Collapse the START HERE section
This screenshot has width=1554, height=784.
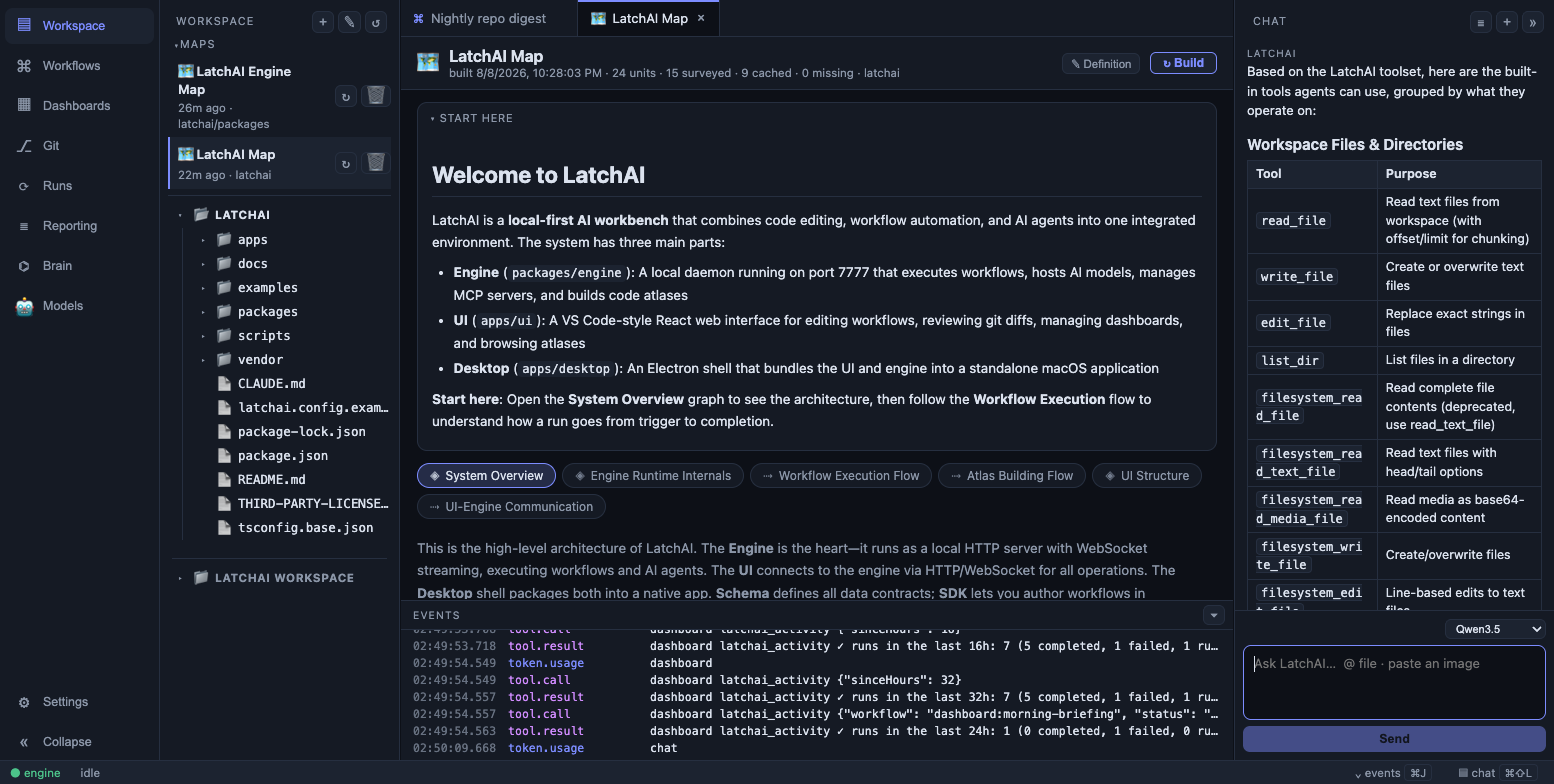point(472,118)
